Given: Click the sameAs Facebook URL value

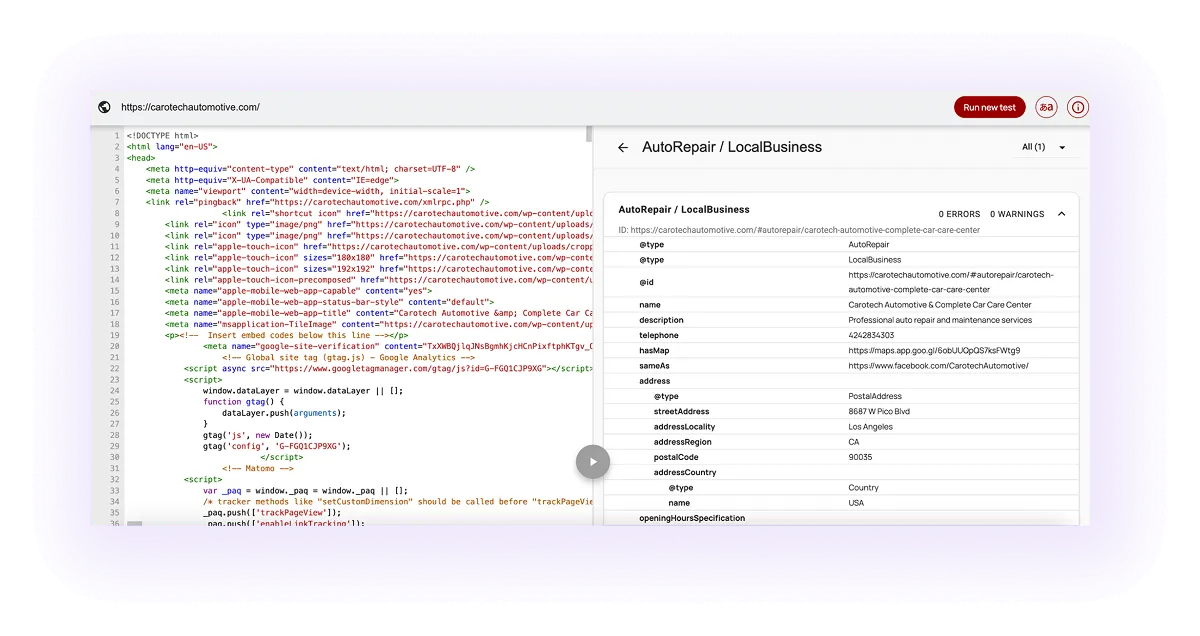Looking at the screenshot, I should coord(937,366).
